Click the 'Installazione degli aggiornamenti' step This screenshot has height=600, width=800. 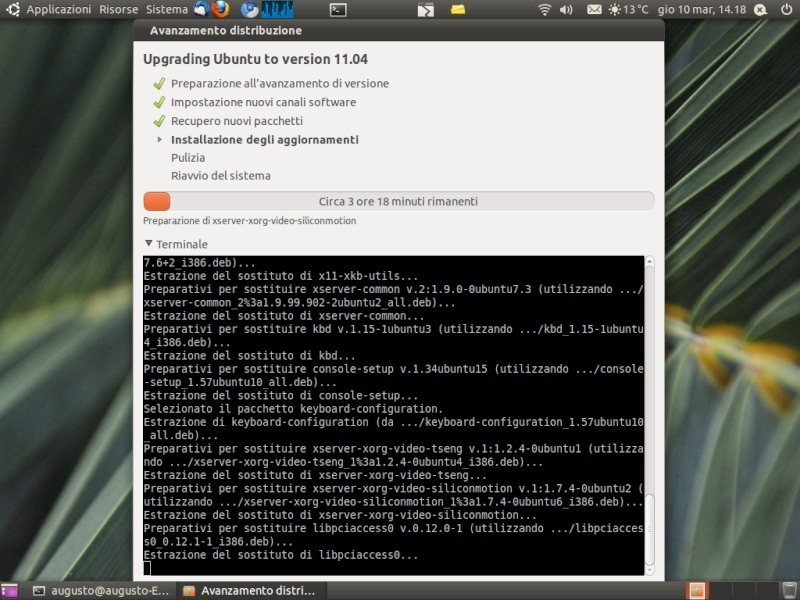[x=264, y=140]
